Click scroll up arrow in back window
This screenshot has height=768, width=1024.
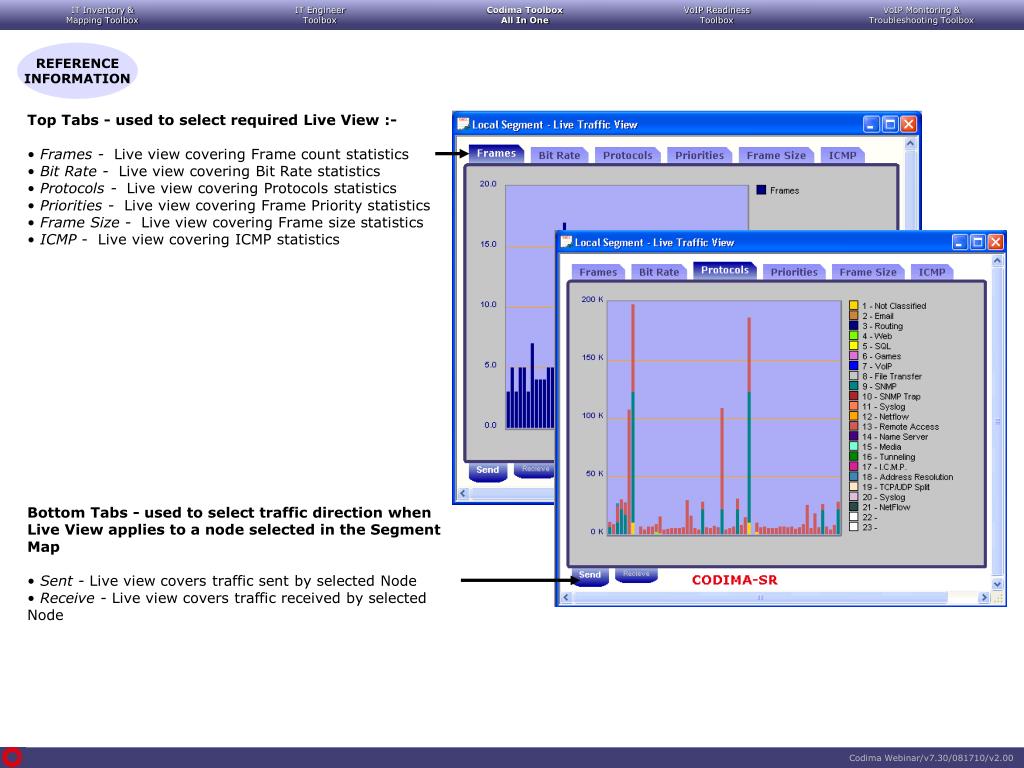pos(911,143)
